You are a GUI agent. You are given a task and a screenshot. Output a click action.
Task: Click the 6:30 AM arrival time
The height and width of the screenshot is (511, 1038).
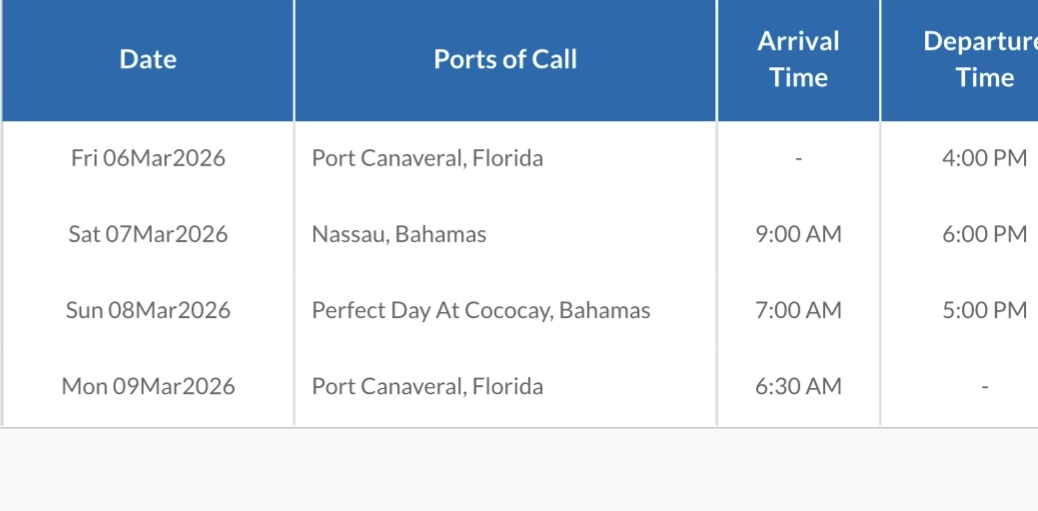pos(798,387)
